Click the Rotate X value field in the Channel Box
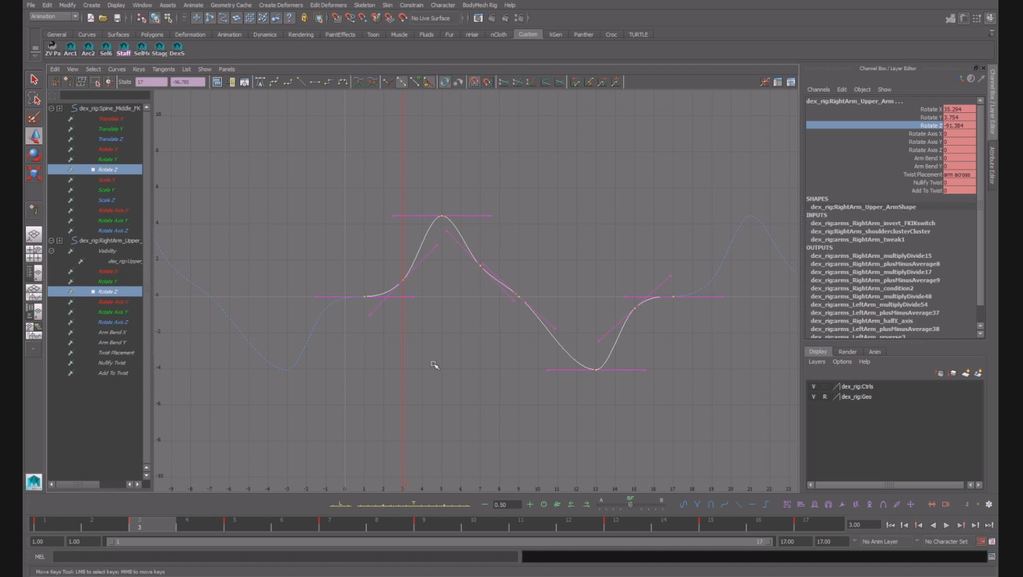 coord(955,109)
